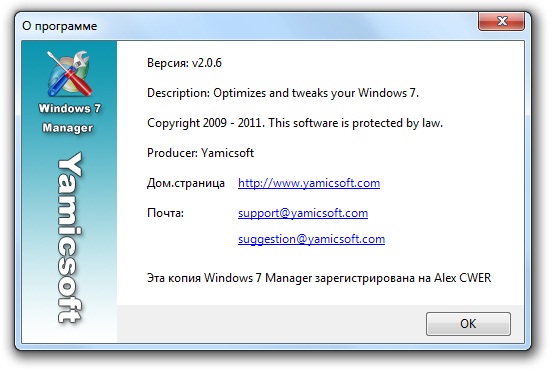The width and height of the screenshot is (552, 371).
Task: Click the Copyright 2009 - 2011 line
Action: click(295, 123)
